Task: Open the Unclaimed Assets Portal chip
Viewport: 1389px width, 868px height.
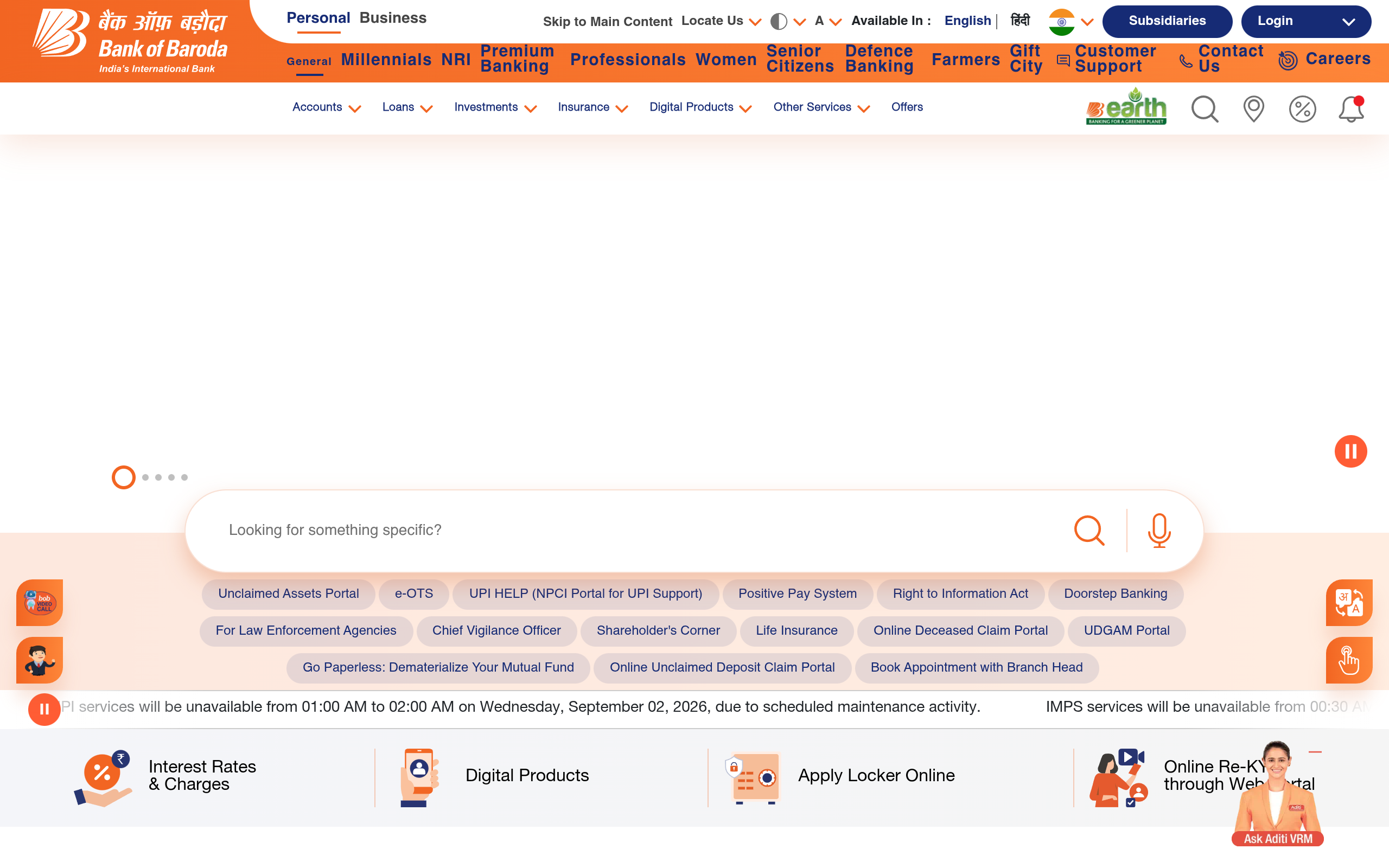Action: click(x=288, y=593)
